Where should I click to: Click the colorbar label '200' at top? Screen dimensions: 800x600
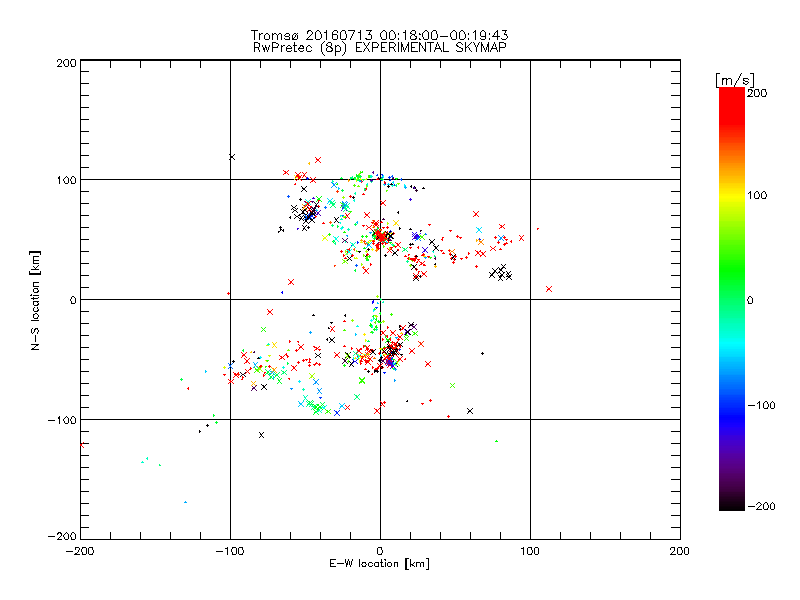click(x=757, y=93)
